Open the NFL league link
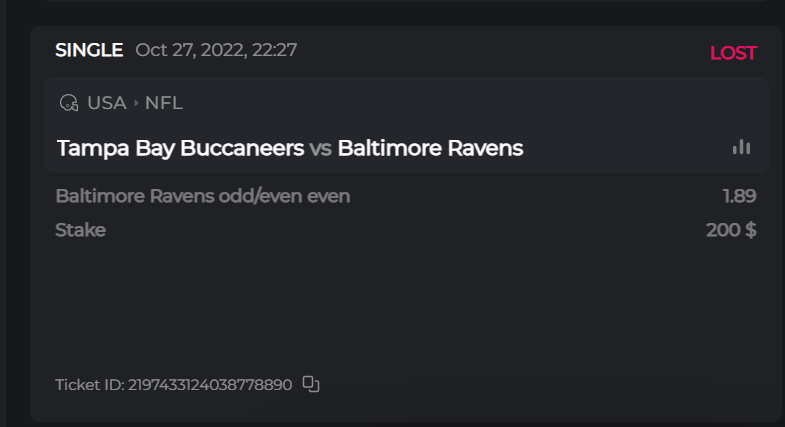The image size is (785, 427). click(164, 103)
